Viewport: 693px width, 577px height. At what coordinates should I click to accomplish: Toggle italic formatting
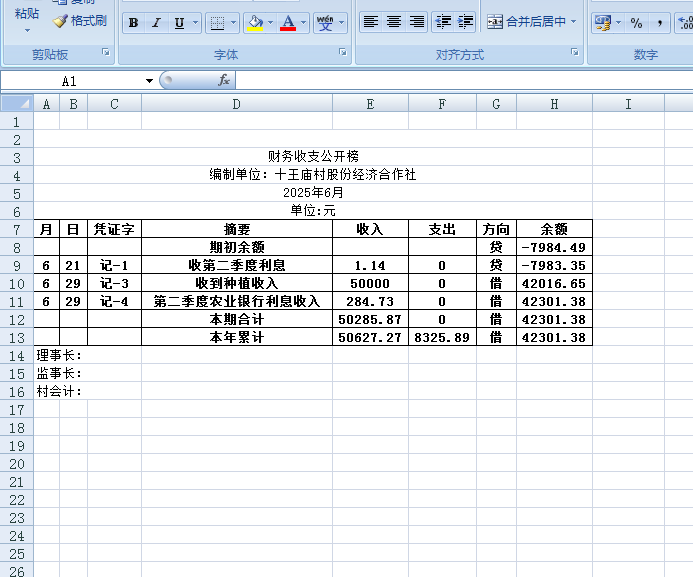coord(156,23)
